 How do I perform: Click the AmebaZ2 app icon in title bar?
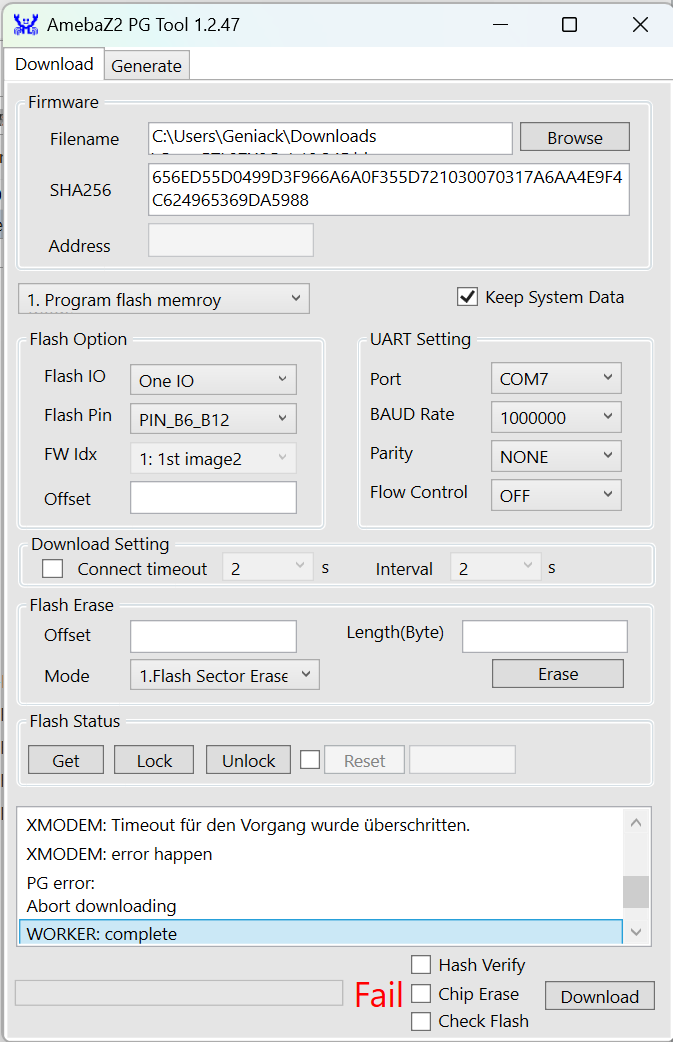click(25, 25)
